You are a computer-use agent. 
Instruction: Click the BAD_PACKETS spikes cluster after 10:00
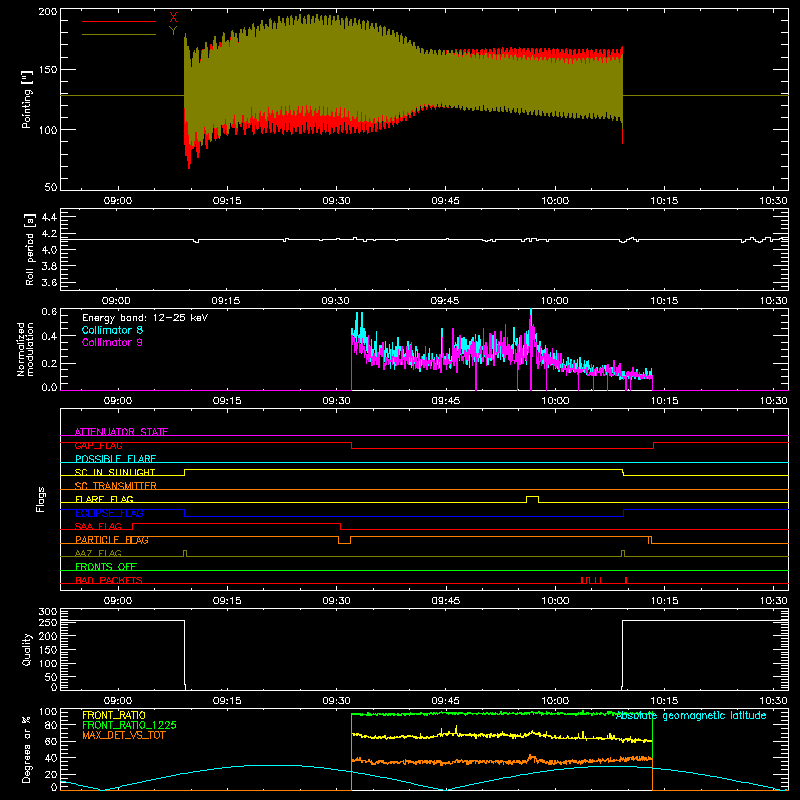pyautogui.click(x=591, y=580)
